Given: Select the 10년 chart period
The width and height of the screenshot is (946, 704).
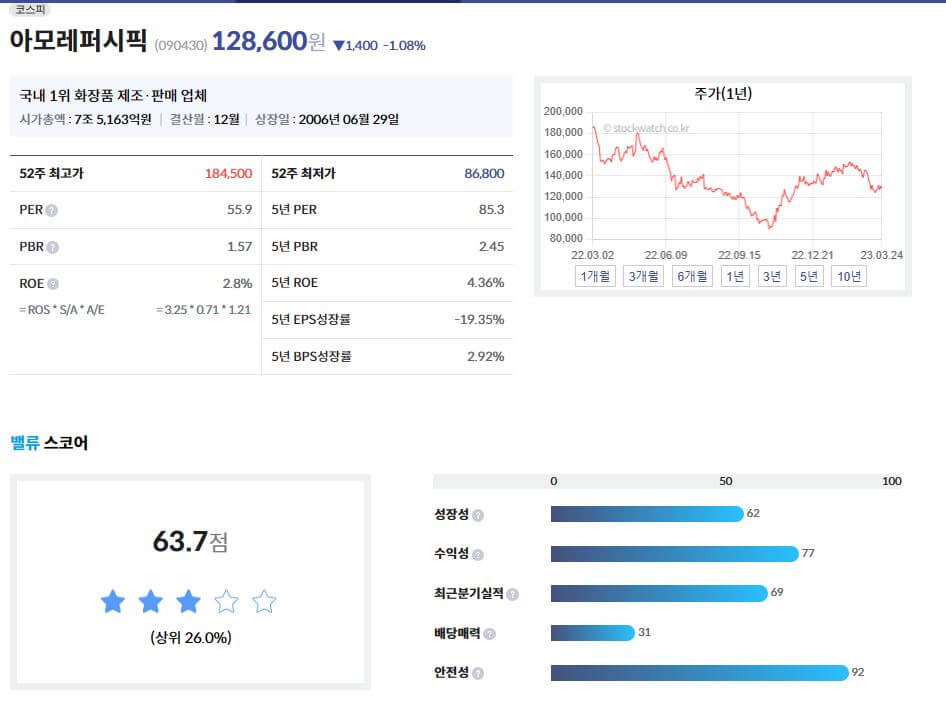Looking at the screenshot, I should click(x=848, y=275).
